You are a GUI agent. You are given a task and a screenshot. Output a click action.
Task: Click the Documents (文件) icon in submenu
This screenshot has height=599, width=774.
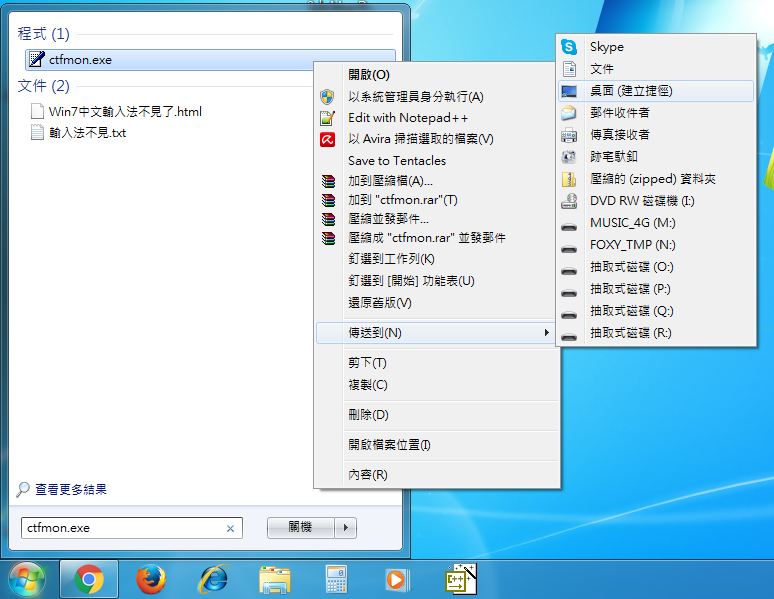569,69
